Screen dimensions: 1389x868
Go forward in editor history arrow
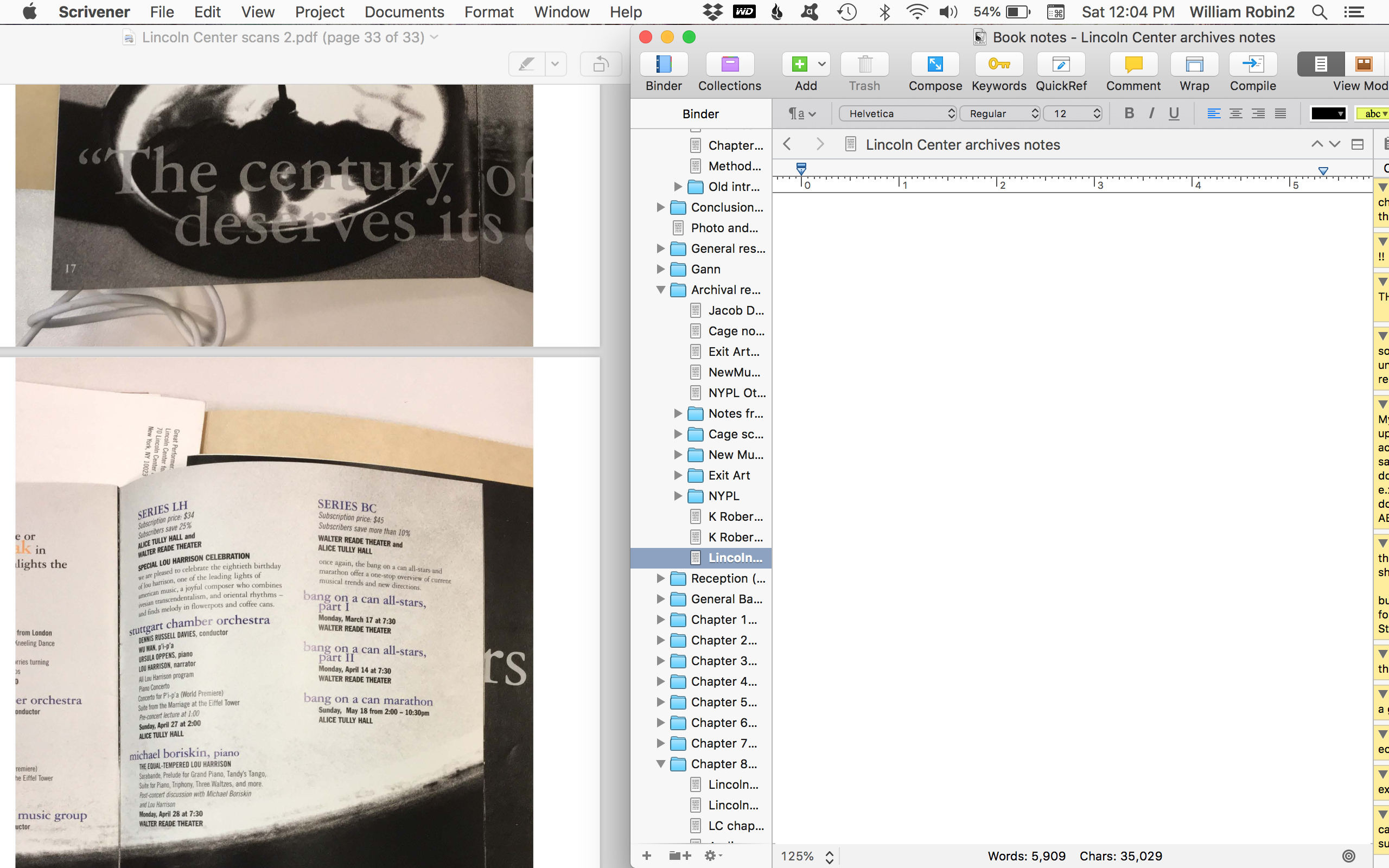pos(820,144)
